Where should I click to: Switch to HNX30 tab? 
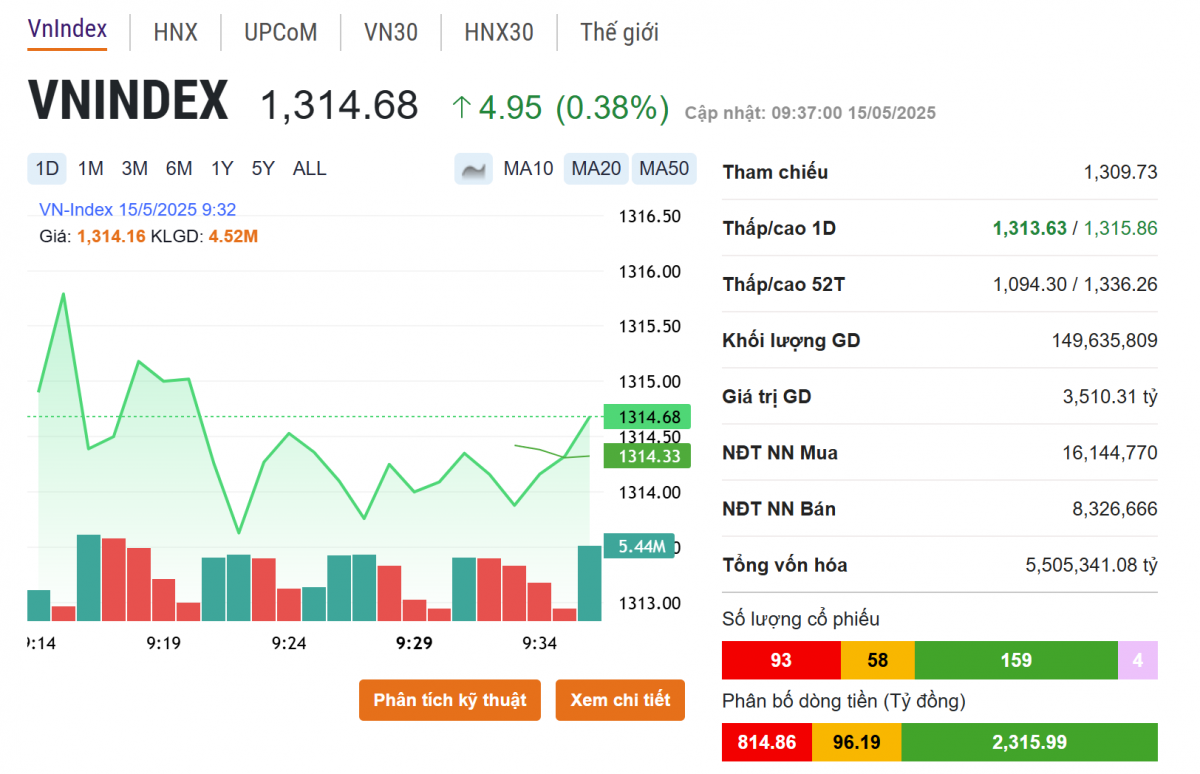[x=499, y=32]
